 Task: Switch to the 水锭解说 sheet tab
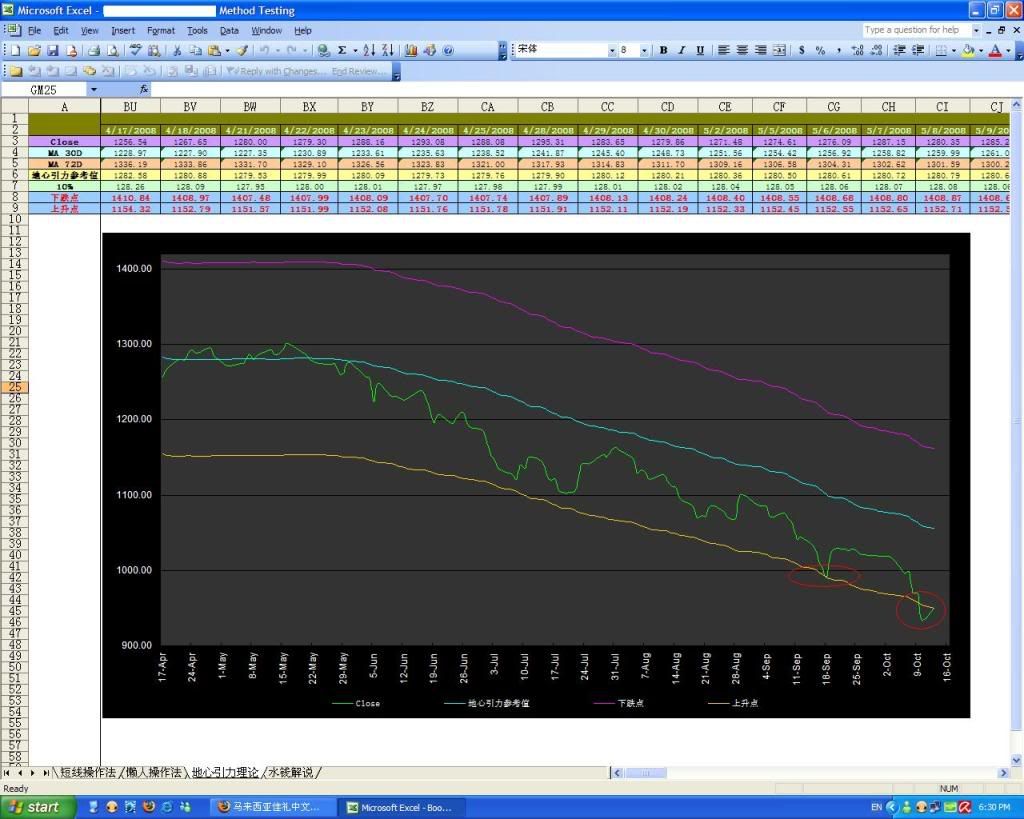291,773
